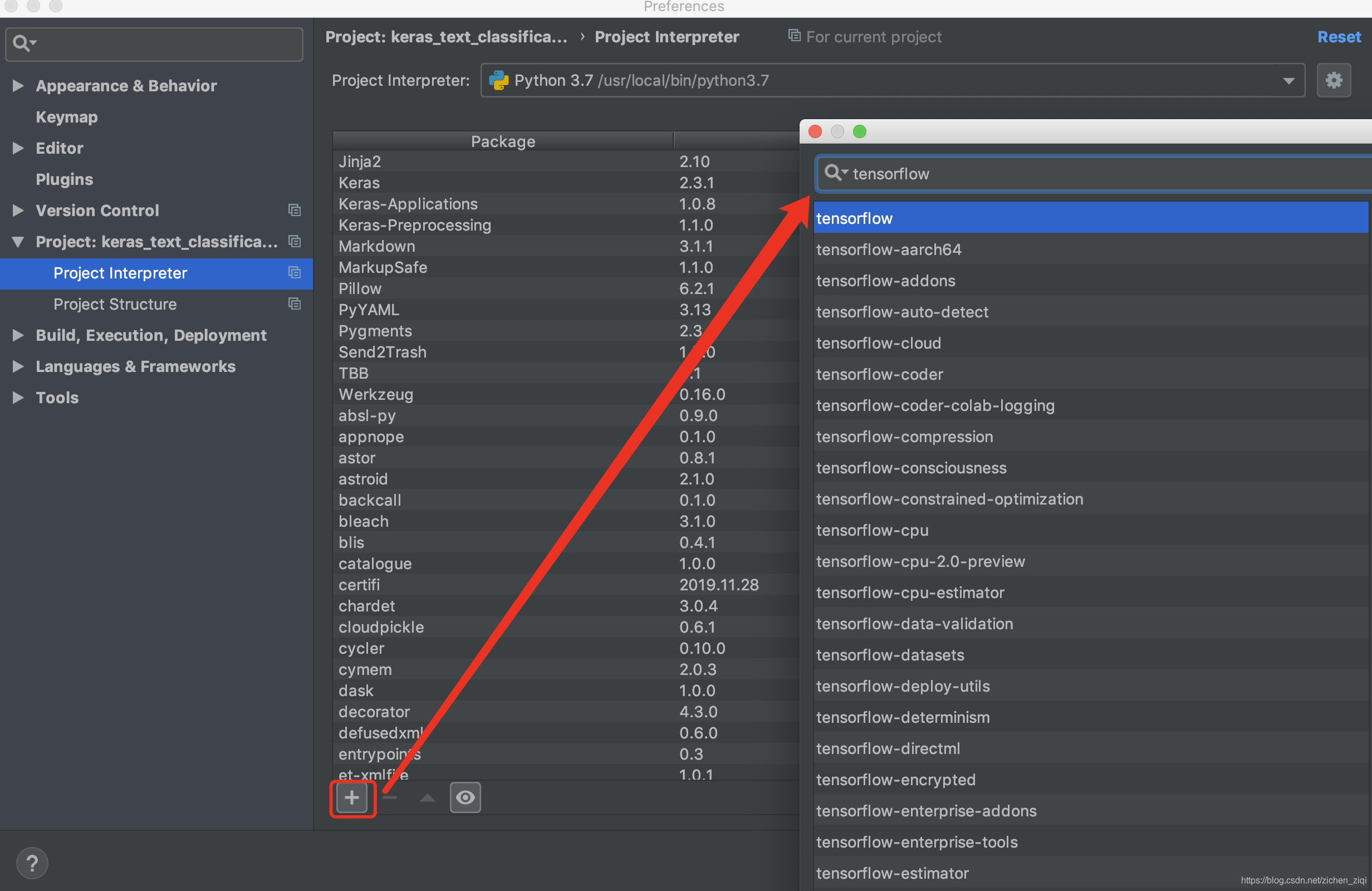The width and height of the screenshot is (1372, 891).
Task: Click the upgrade package arrow button
Action: coord(427,797)
